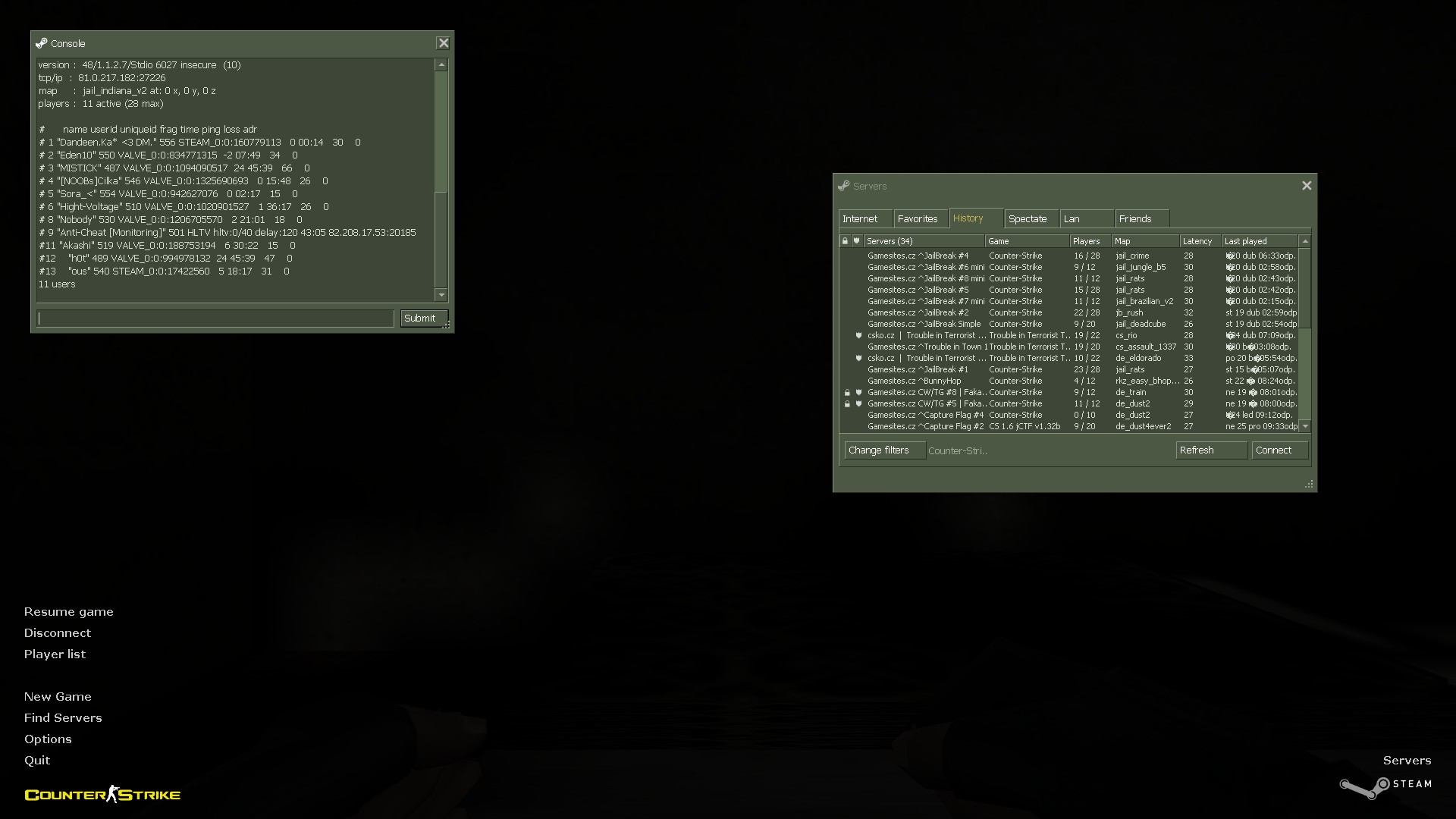Click the jb_rush map cell
Screen dimensions: 1456x819
tap(1129, 312)
